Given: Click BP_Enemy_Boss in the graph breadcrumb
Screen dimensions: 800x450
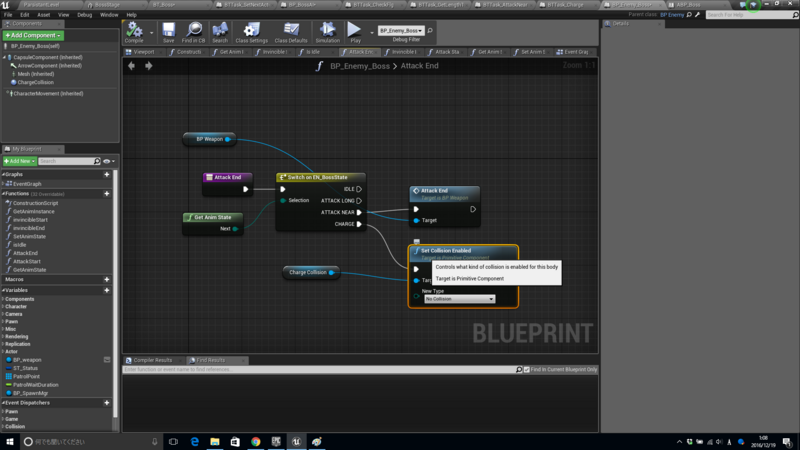Looking at the screenshot, I should [360, 66].
